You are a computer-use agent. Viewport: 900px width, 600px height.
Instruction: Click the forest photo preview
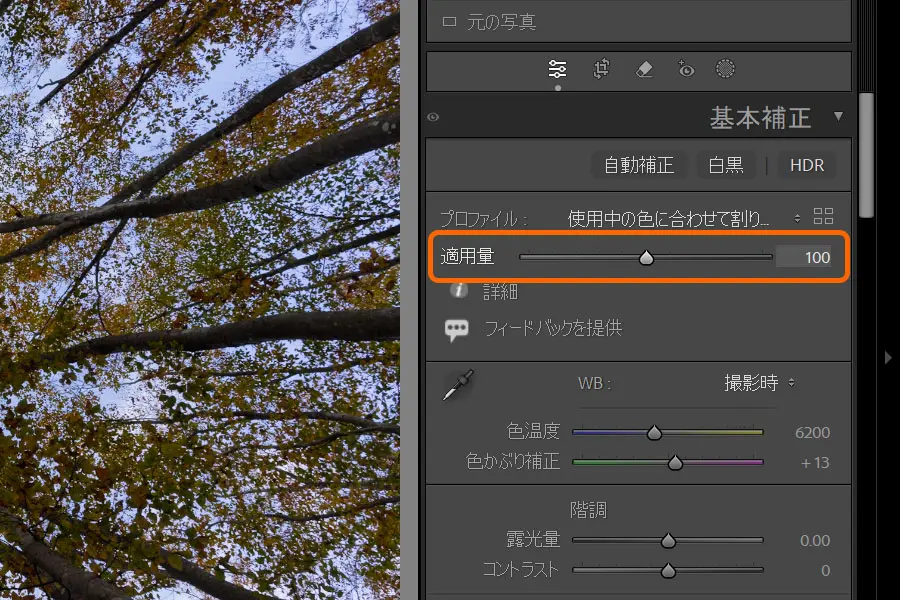pos(200,300)
